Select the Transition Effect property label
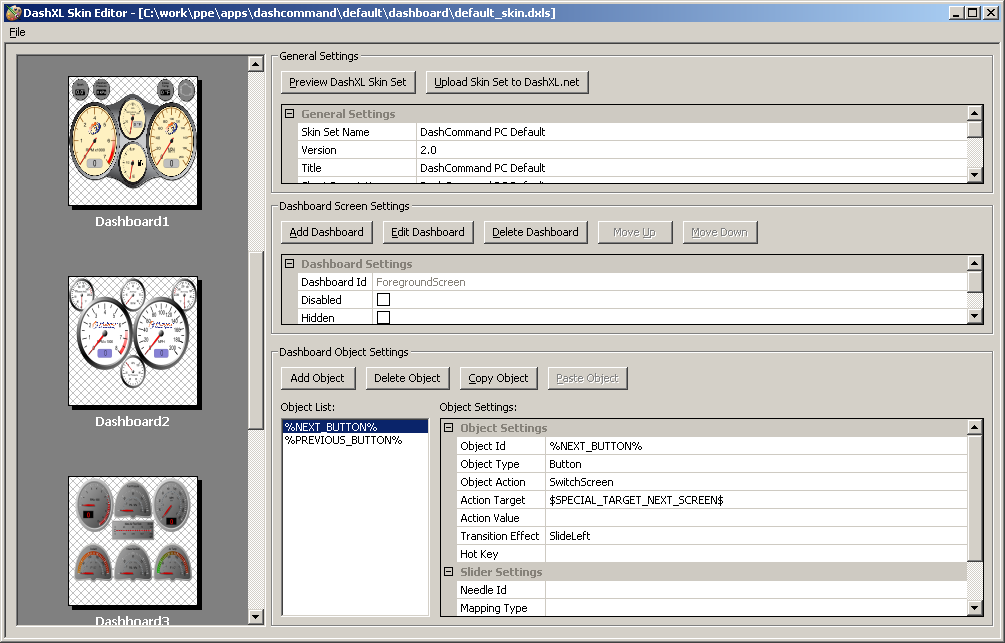Screen dimensions: 1005x643 (500, 535)
